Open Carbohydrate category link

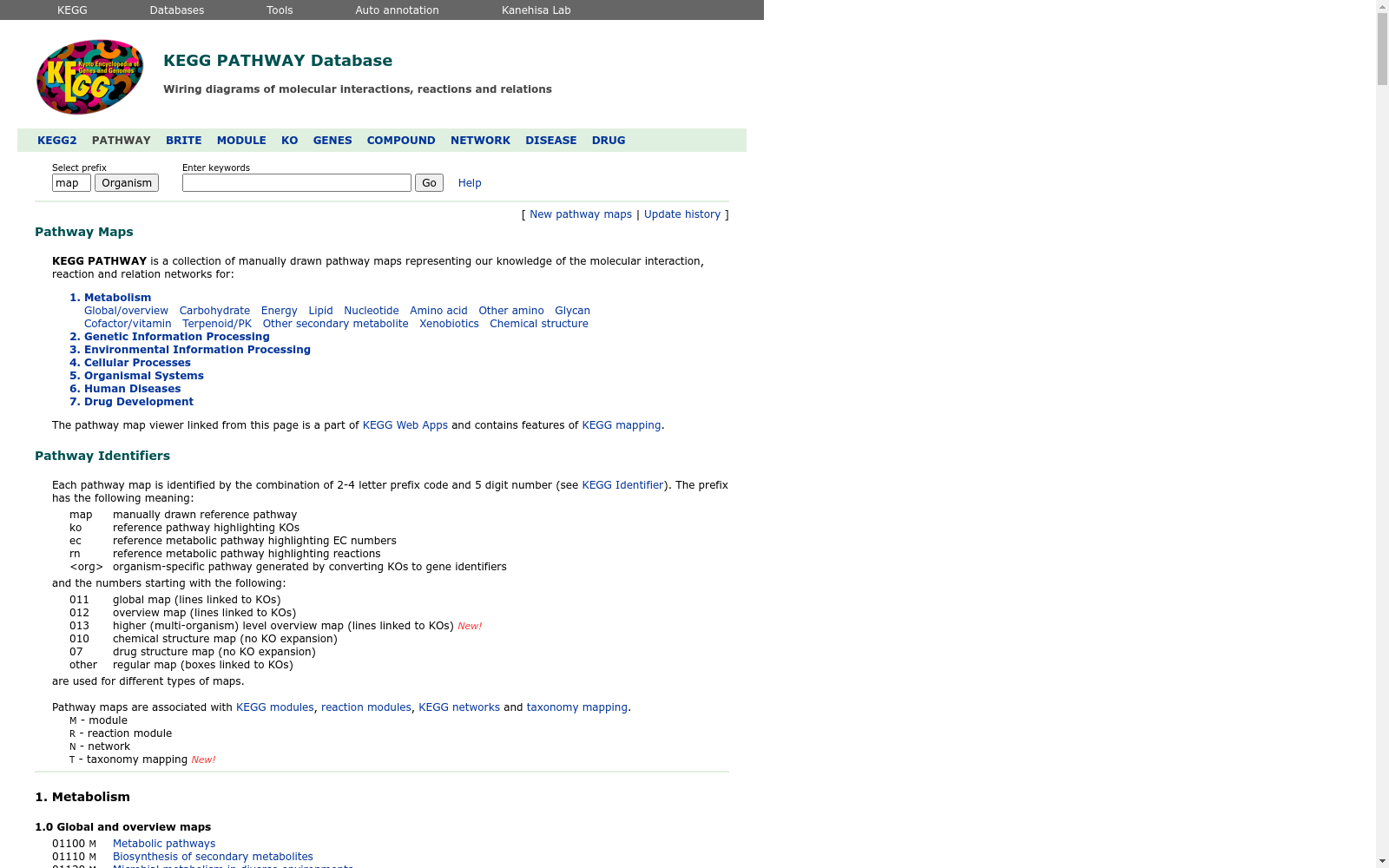click(214, 311)
